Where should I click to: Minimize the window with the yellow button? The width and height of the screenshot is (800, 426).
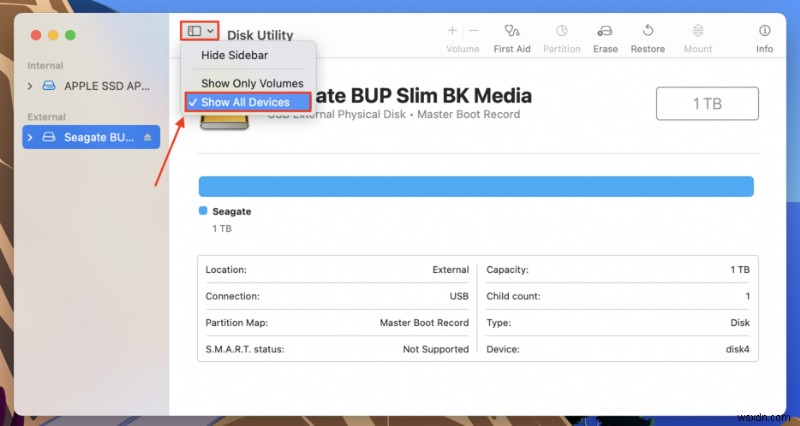(53, 35)
